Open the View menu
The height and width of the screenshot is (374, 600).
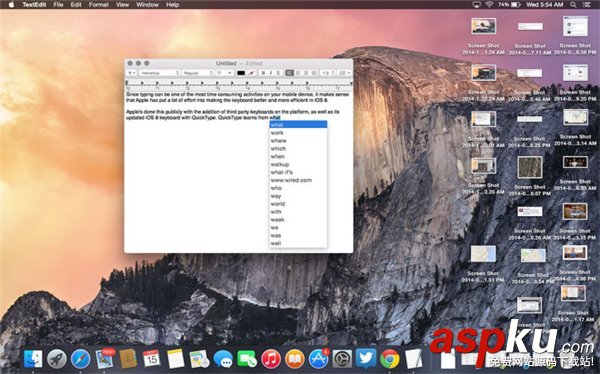pyautogui.click(x=122, y=5)
